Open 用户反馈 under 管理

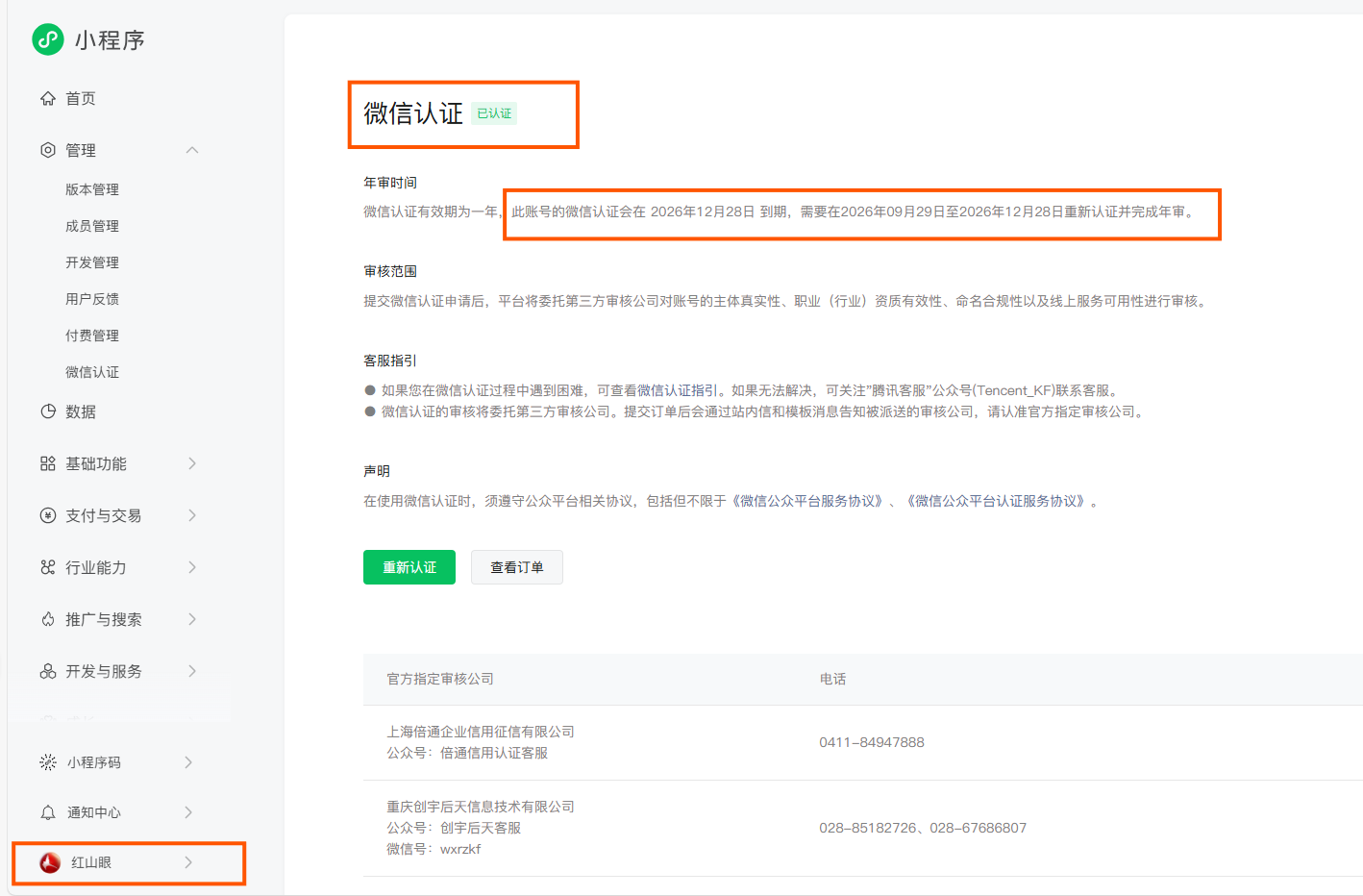(x=92, y=299)
